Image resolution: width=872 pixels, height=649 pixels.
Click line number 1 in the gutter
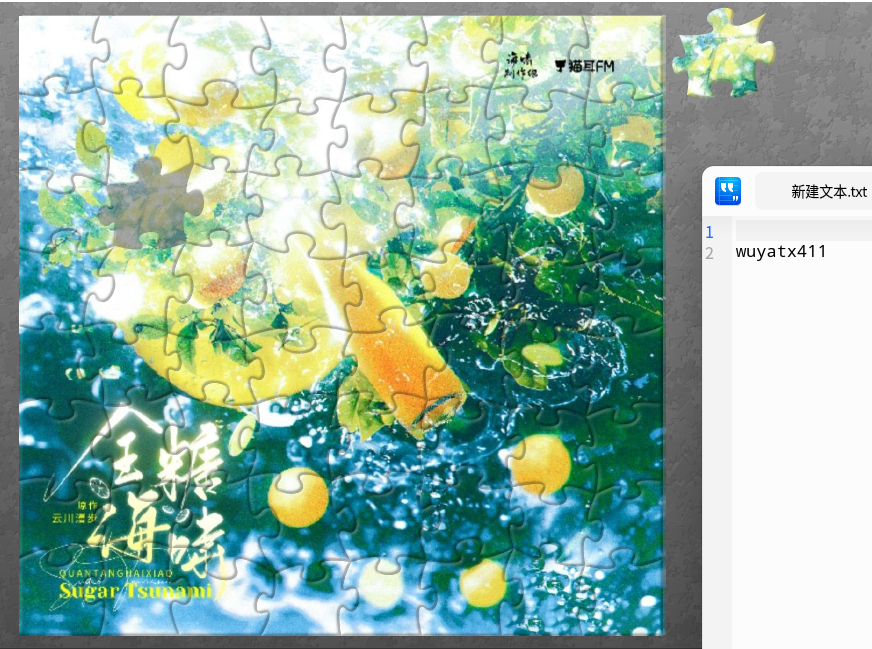709,232
